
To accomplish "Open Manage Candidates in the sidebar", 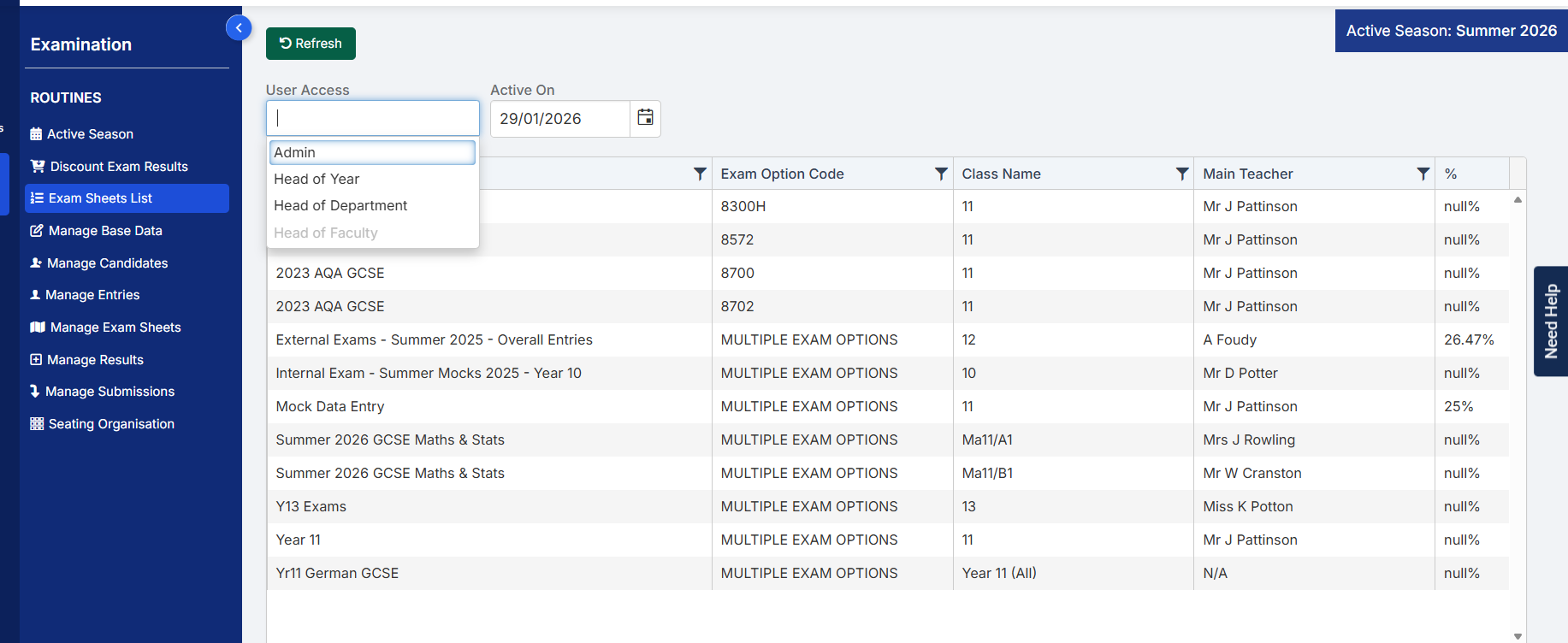I will point(107,263).
